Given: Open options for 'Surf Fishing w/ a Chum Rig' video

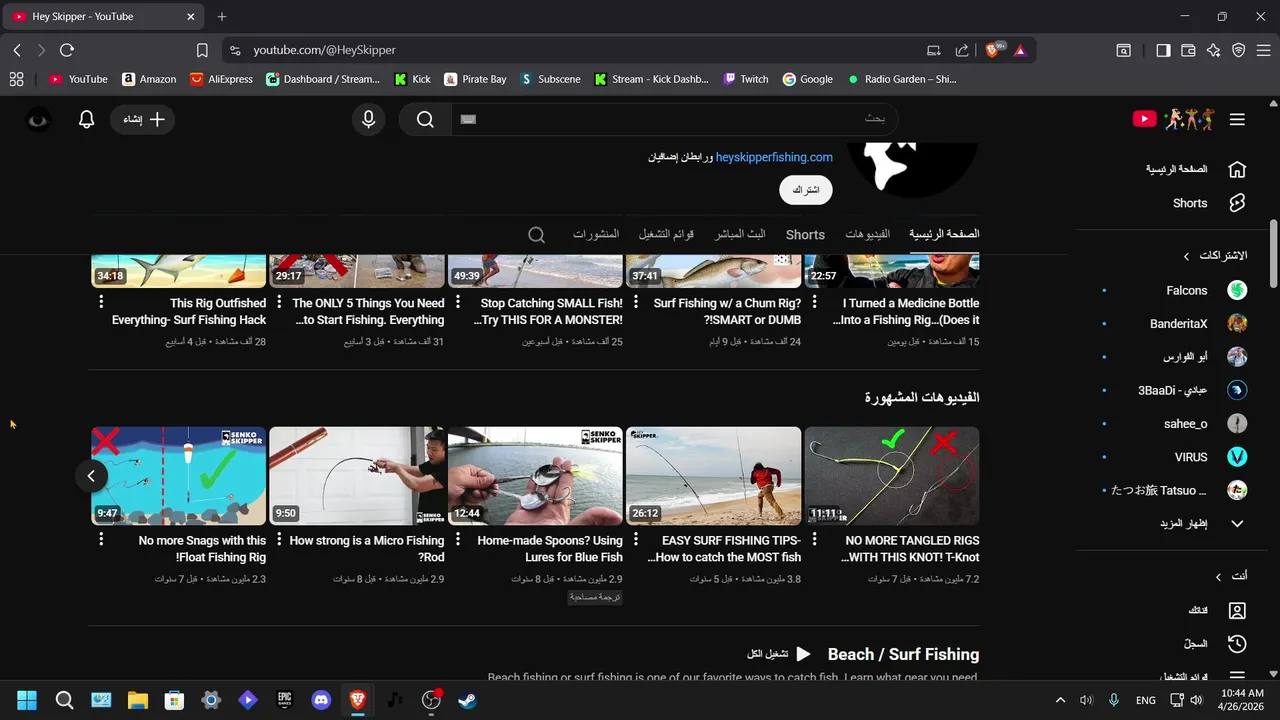Looking at the screenshot, I should pos(636,303).
